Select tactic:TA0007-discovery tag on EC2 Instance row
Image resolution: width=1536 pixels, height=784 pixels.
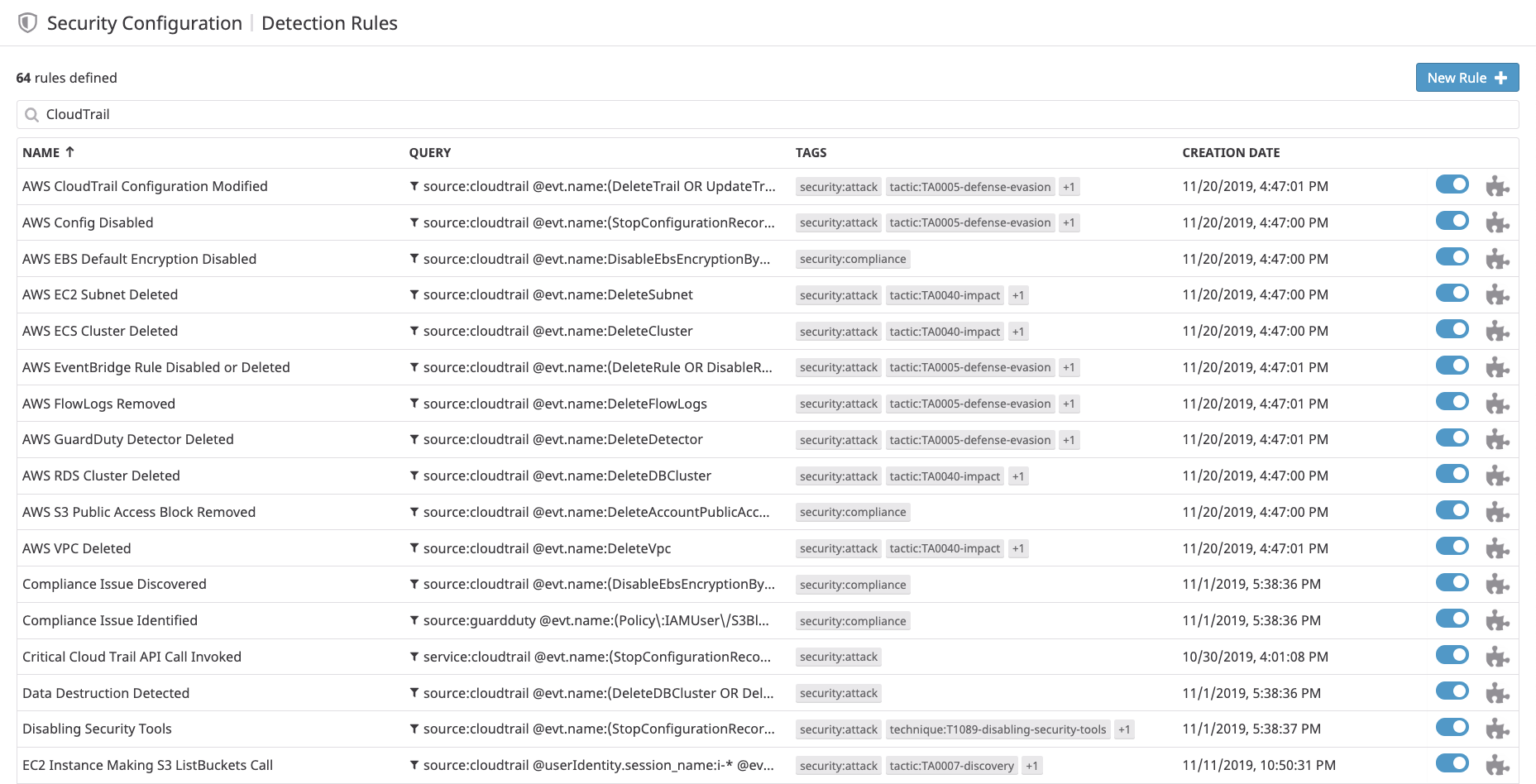pyautogui.click(x=952, y=766)
